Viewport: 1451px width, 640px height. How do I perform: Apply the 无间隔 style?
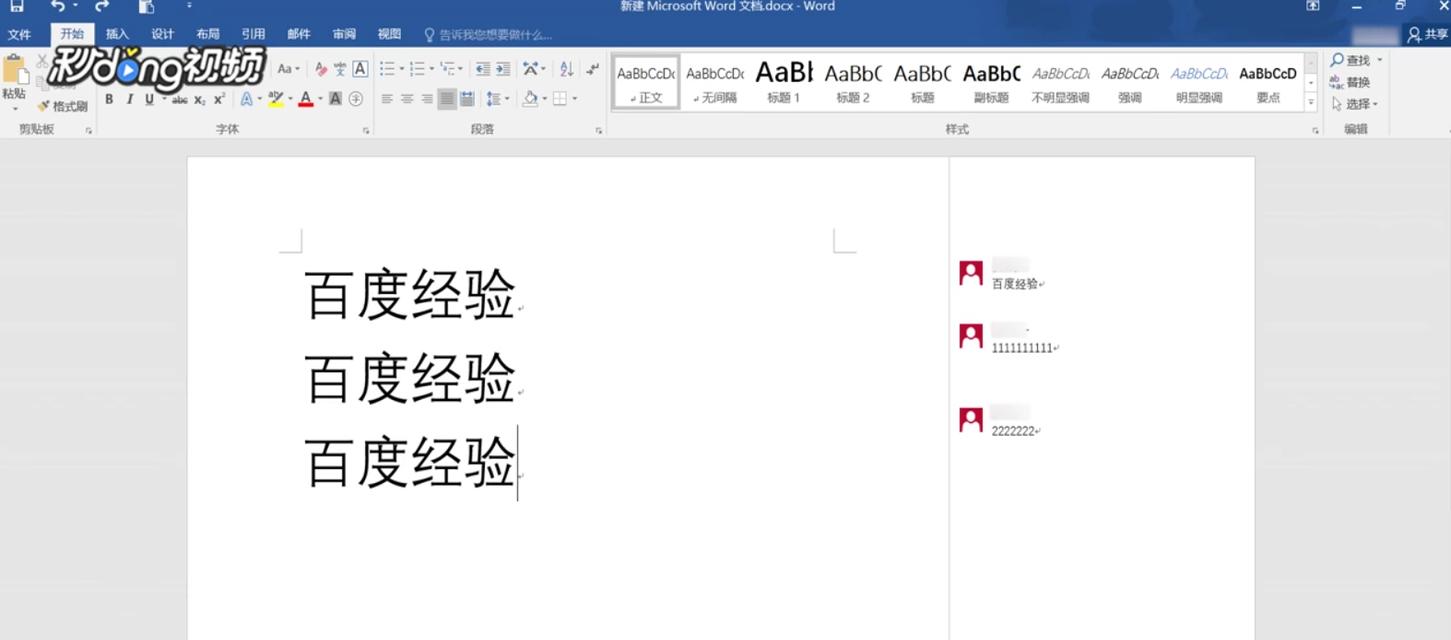point(715,82)
